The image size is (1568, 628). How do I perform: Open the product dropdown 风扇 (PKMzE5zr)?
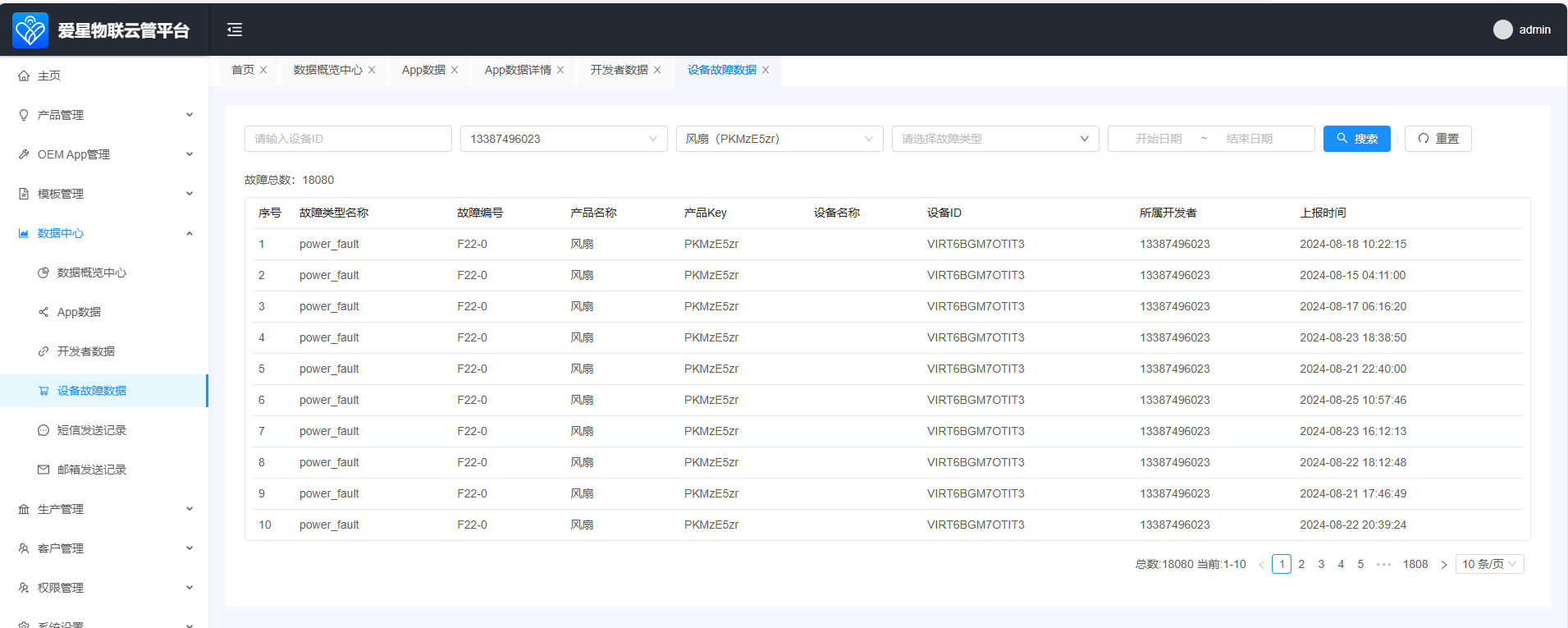[x=779, y=139]
